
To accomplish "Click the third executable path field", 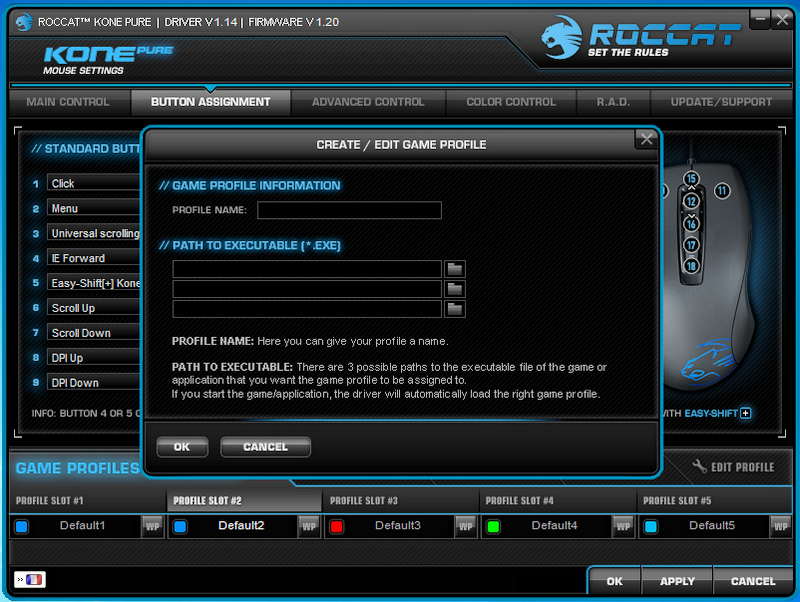I will [307, 309].
